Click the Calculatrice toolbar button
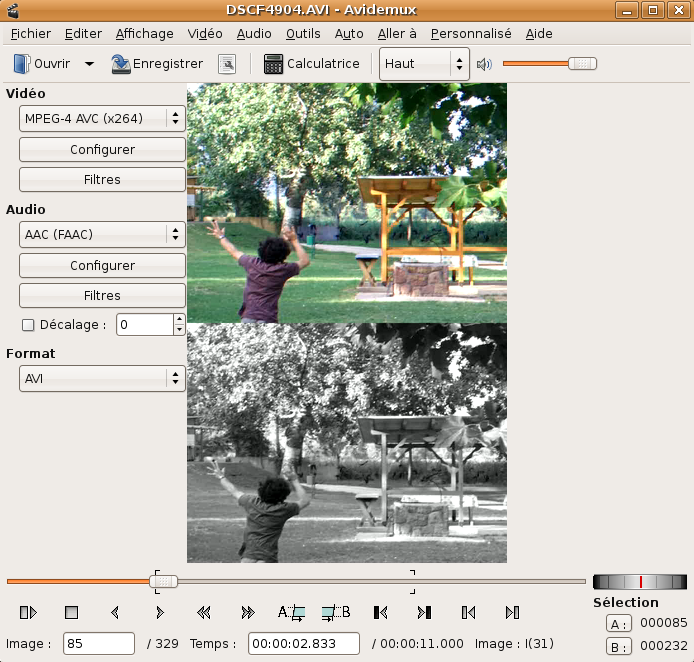Image resolution: width=694 pixels, height=662 pixels. point(311,64)
